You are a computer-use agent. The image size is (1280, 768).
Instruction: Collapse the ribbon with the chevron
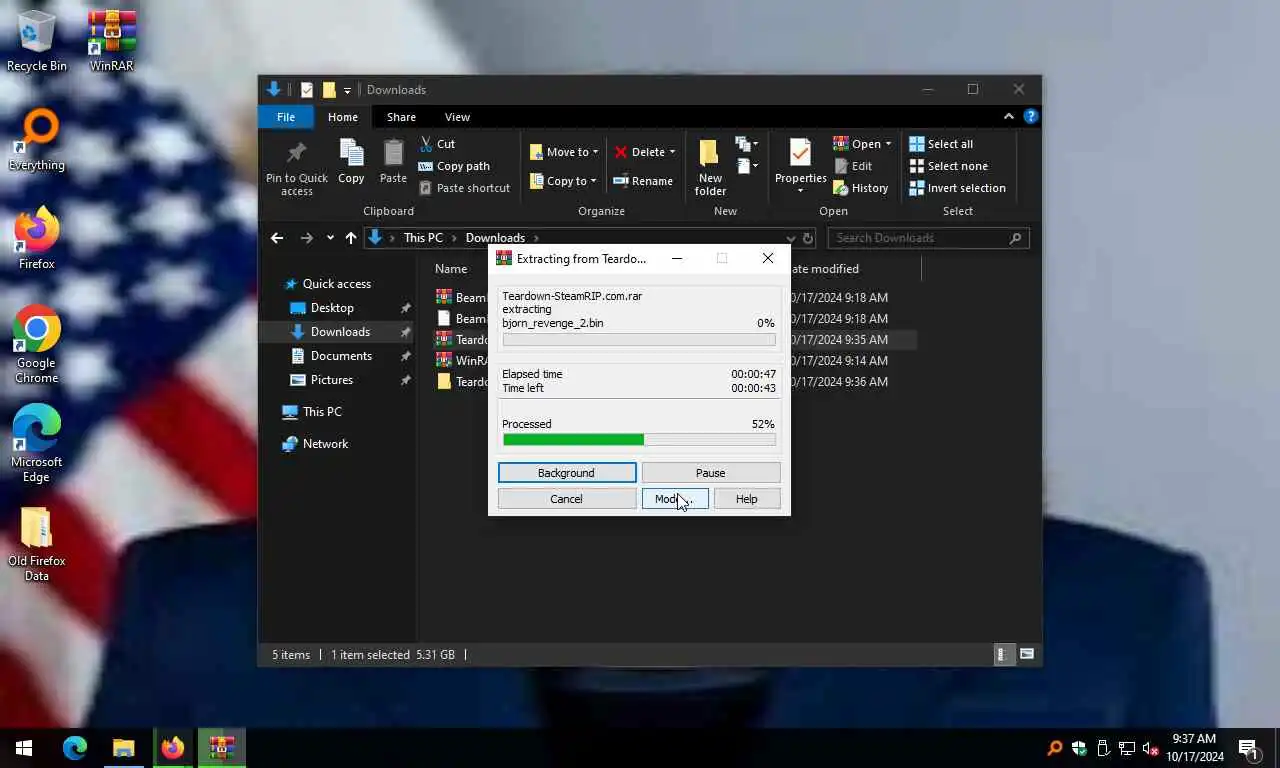coord(1008,116)
